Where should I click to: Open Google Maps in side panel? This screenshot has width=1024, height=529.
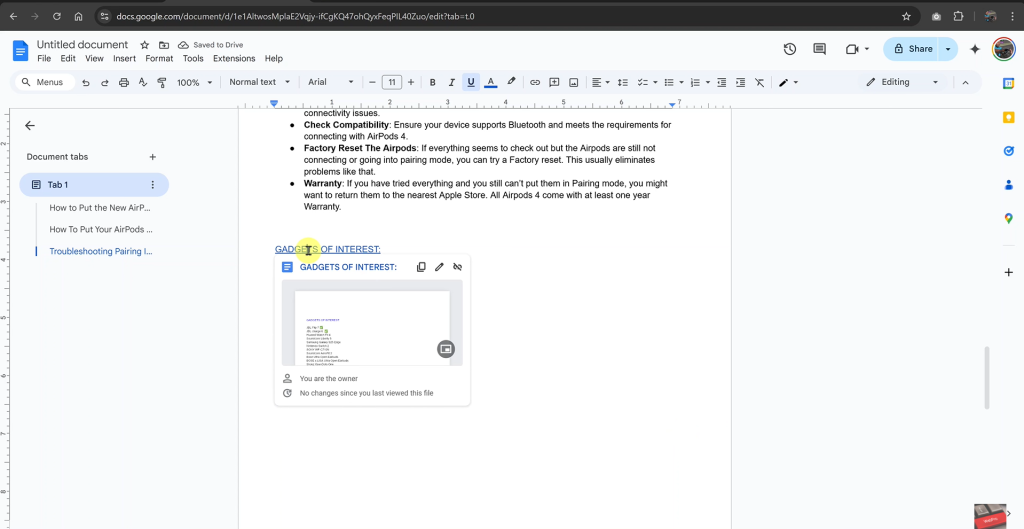pyautogui.click(x=1008, y=219)
